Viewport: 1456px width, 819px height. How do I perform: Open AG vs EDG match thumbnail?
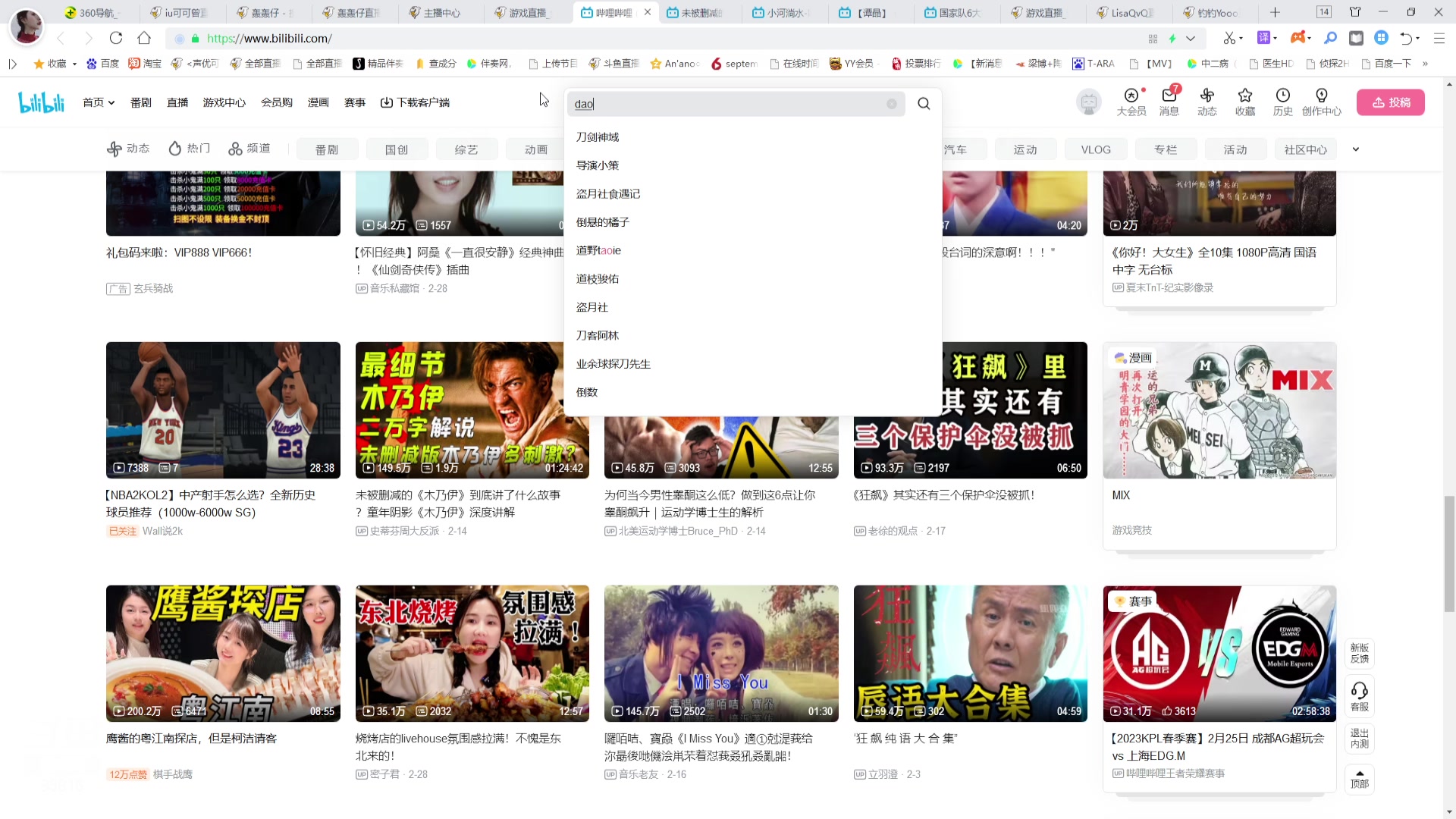[x=1219, y=653]
